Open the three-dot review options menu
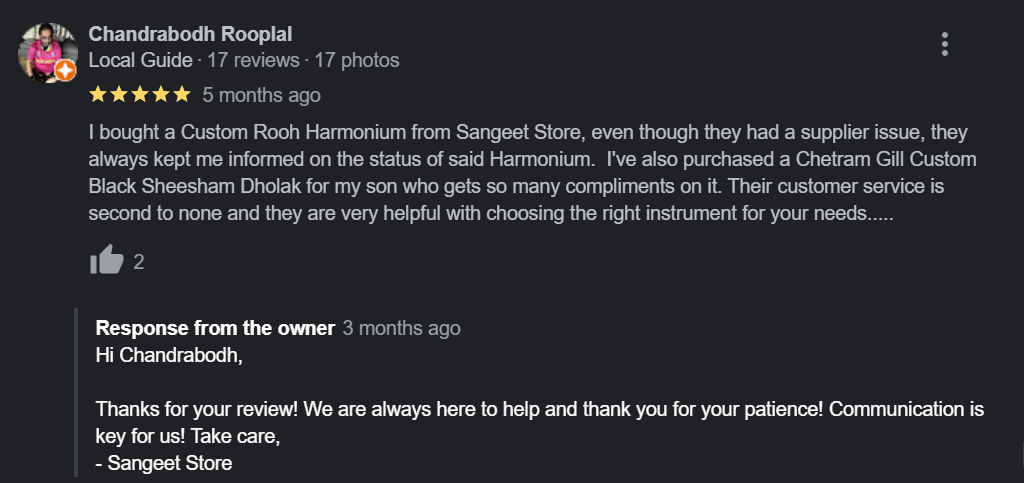This screenshot has width=1024, height=483. (944, 44)
